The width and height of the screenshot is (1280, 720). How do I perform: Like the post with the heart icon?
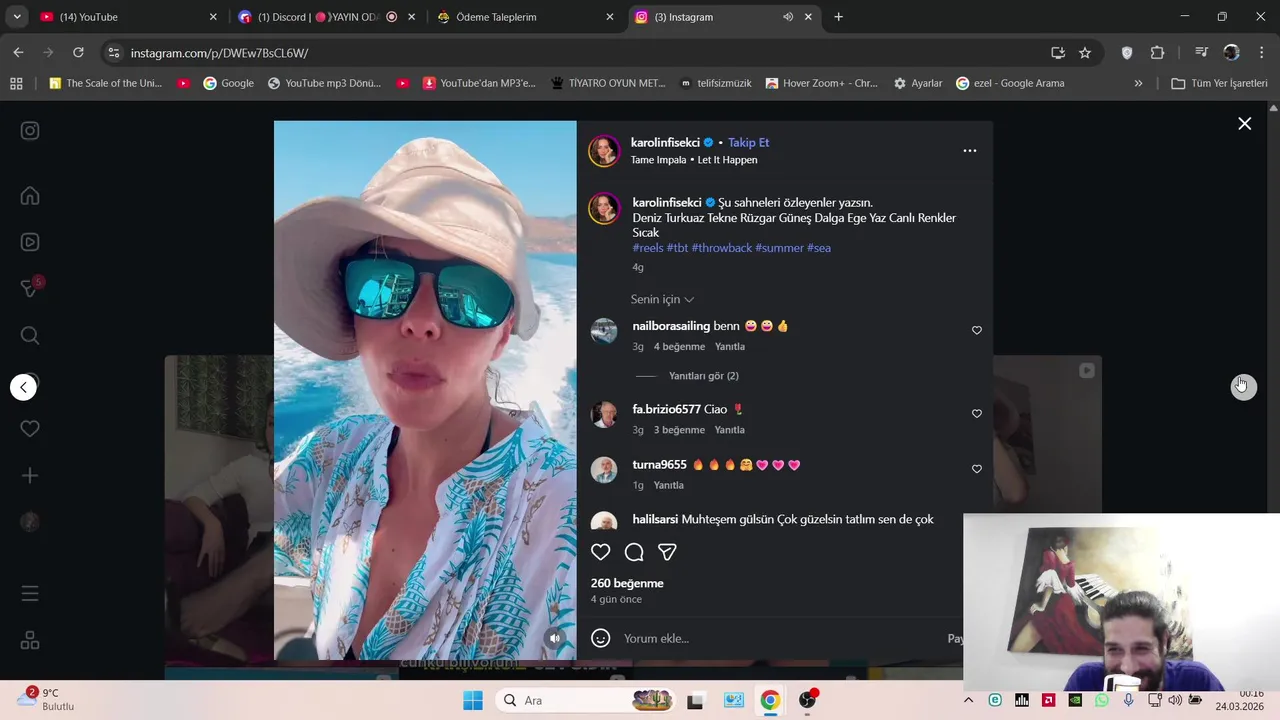(x=601, y=552)
